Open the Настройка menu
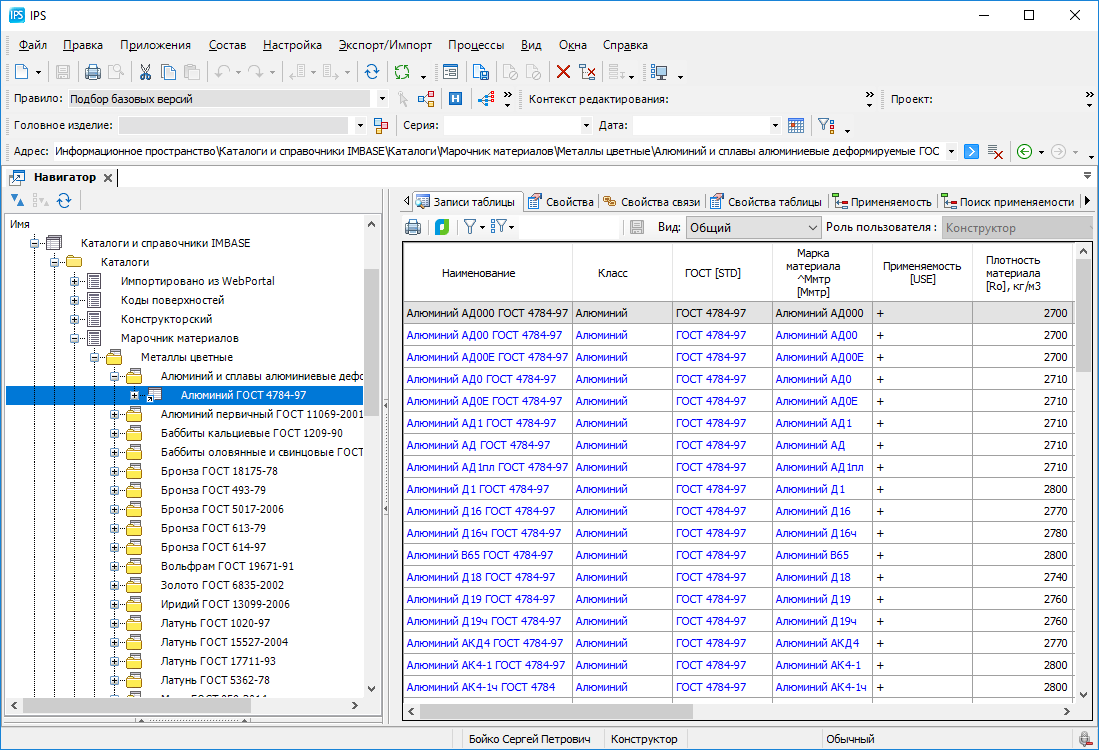 point(292,45)
